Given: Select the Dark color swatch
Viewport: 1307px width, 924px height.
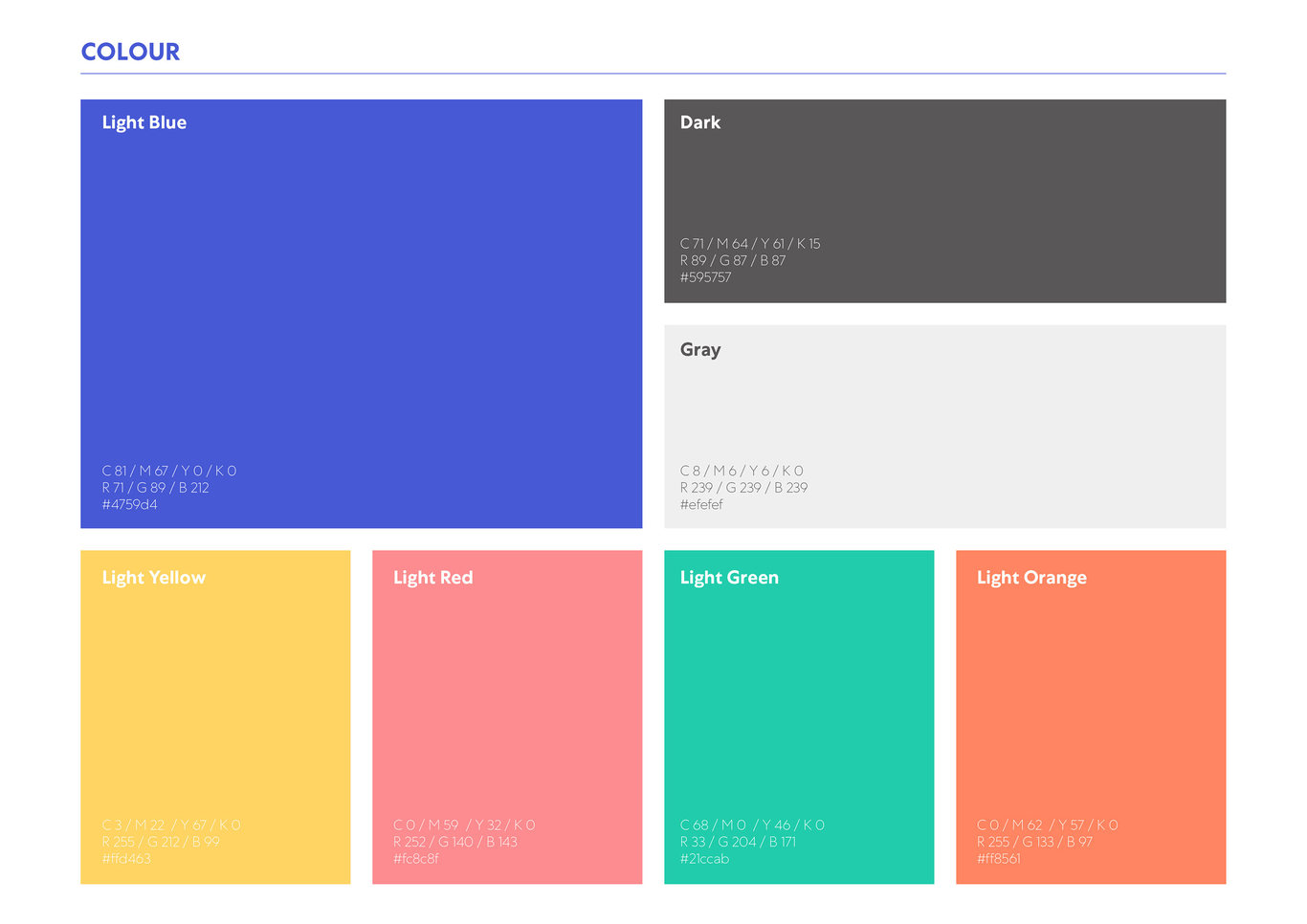Looking at the screenshot, I should [x=944, y=201].
